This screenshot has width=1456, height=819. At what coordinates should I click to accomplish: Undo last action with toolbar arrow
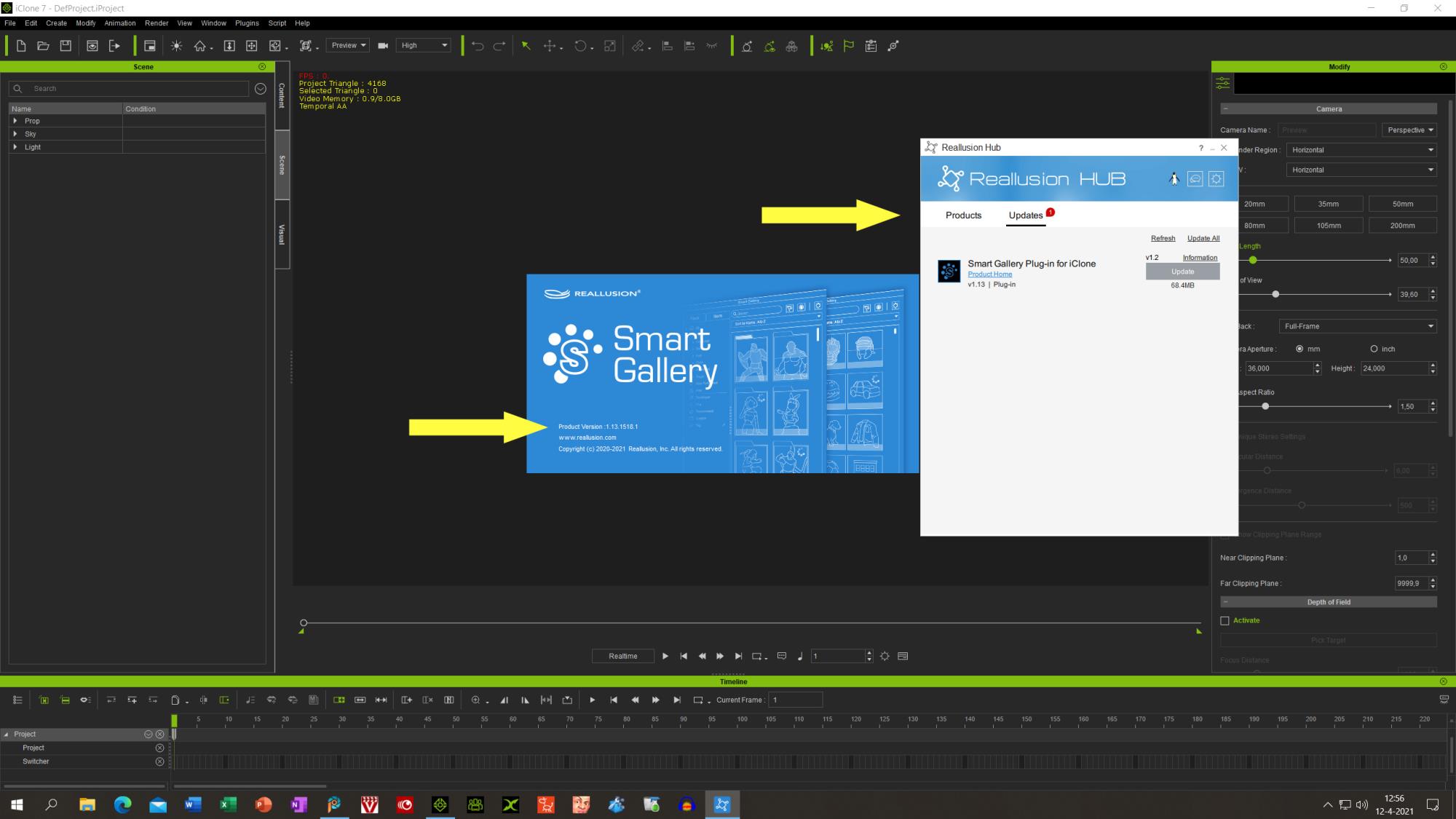point(478,46)
